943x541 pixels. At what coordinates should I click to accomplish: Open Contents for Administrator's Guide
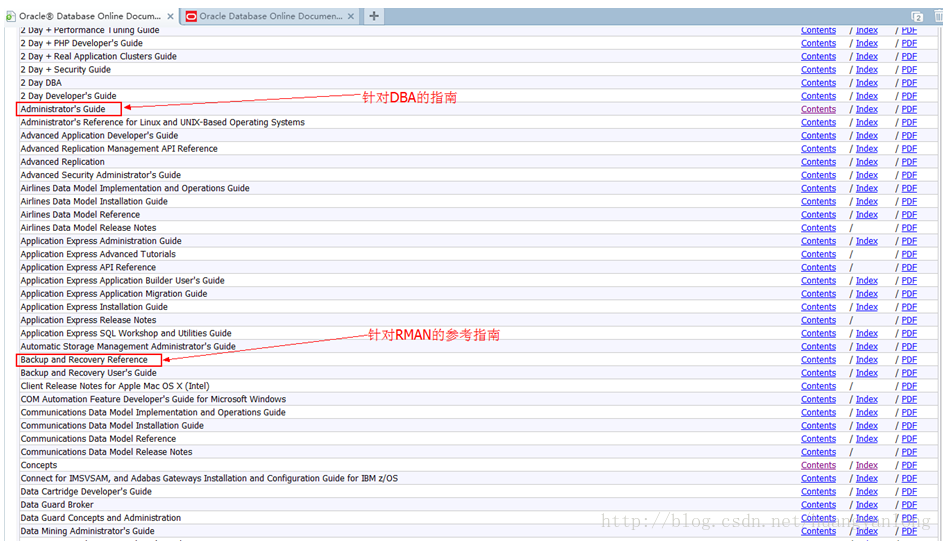pos(818,109)
